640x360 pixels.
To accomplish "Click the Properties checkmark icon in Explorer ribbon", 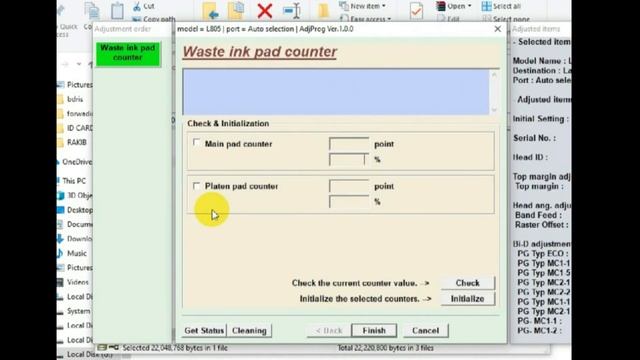I will pos(416,10).
